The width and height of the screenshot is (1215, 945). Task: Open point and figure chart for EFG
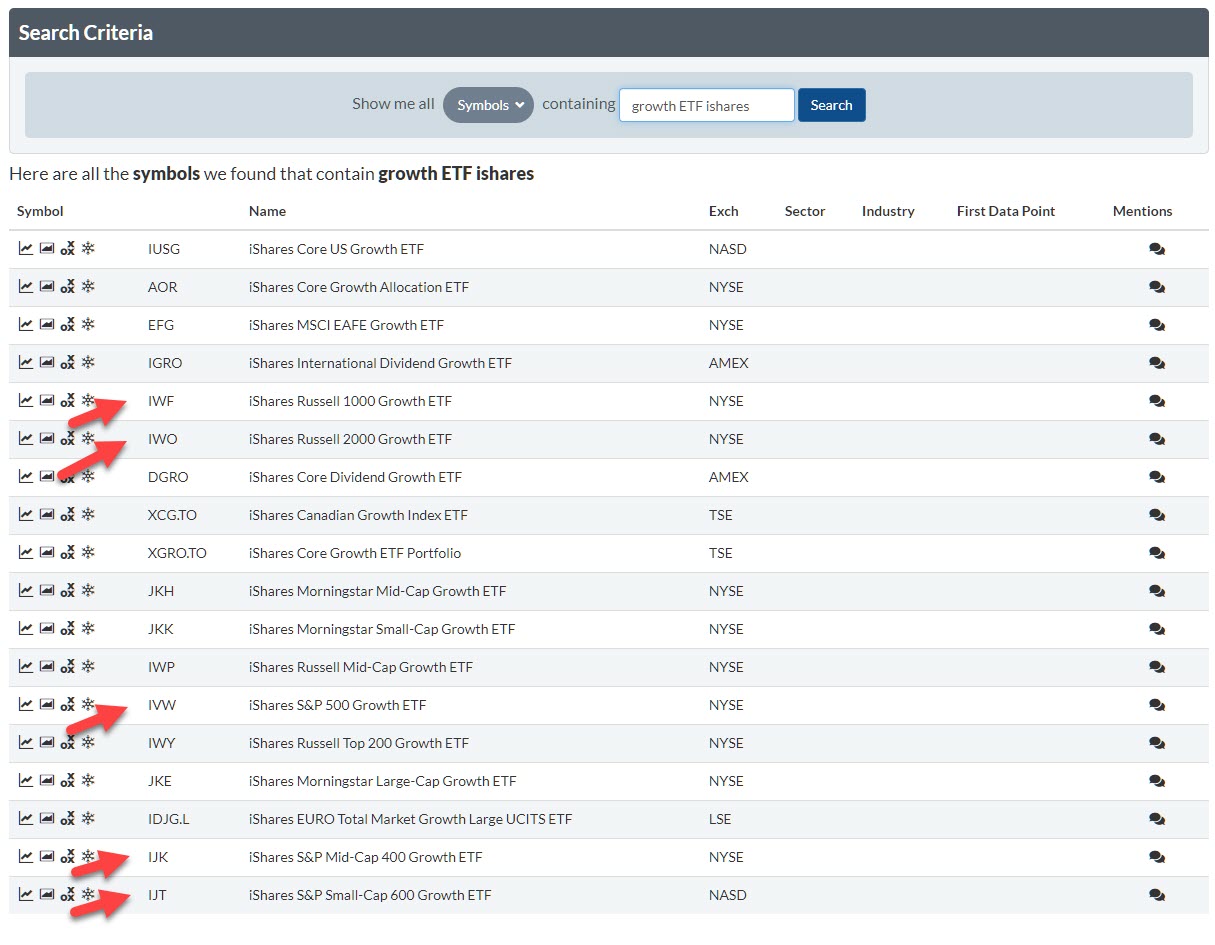(67, 325)
